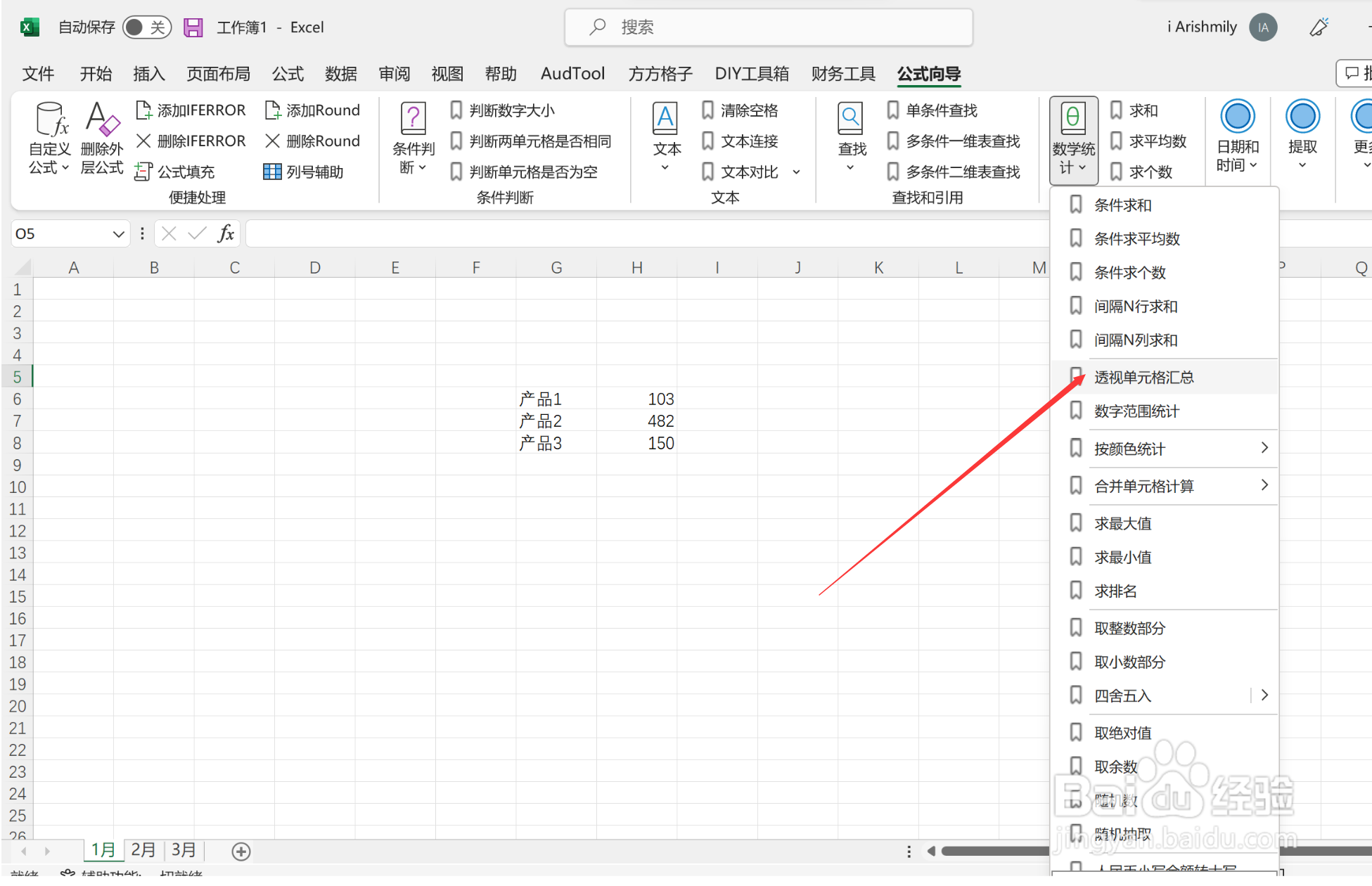Click the save disk icon
1372x886 pixels.
[193, 27]
